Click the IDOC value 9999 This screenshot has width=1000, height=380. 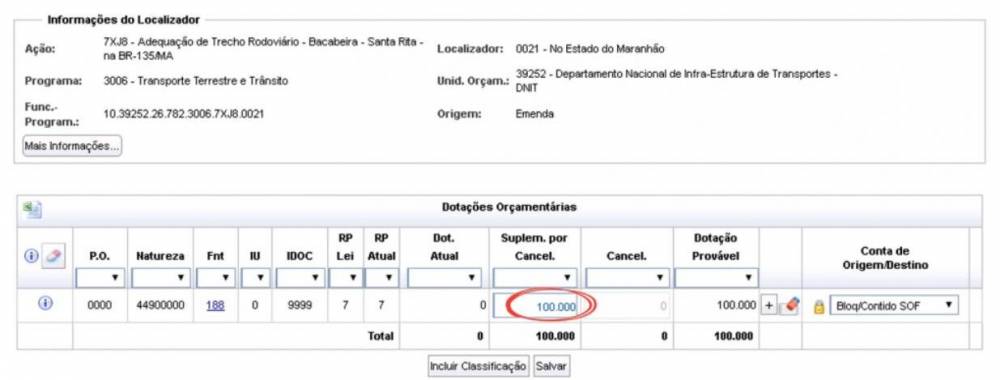[x=299, y=305]
